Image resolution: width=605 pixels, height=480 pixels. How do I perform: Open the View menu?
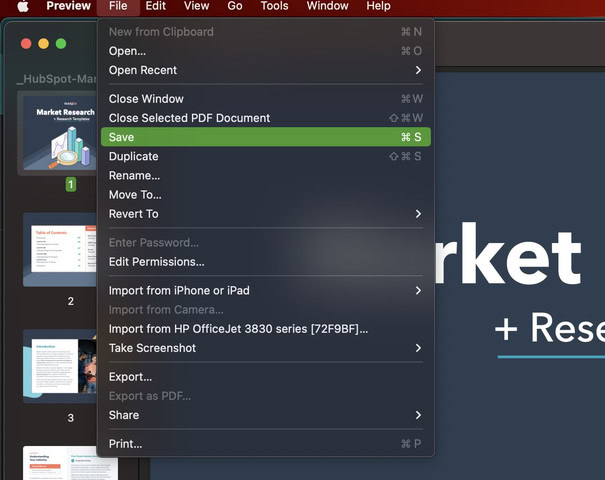pos(196,6)
